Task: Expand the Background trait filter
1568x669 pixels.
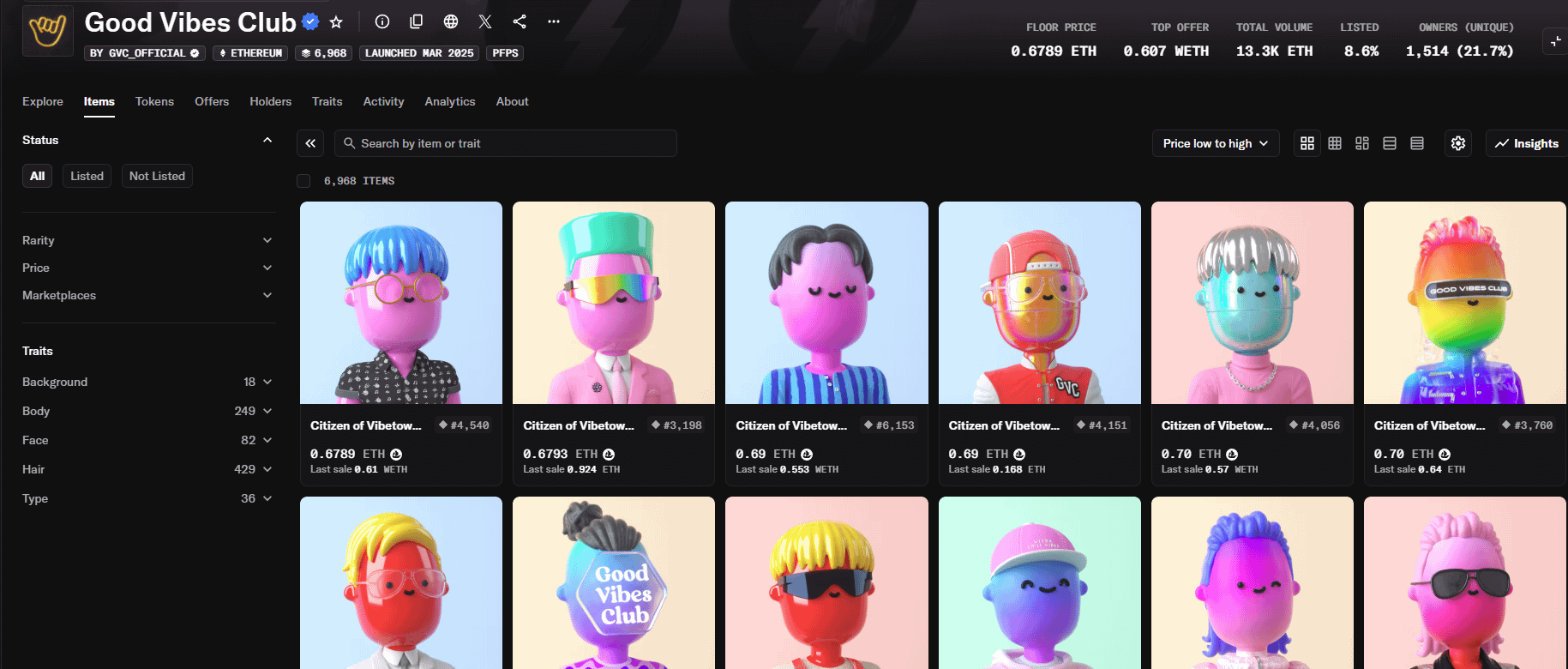Action: 147,382
